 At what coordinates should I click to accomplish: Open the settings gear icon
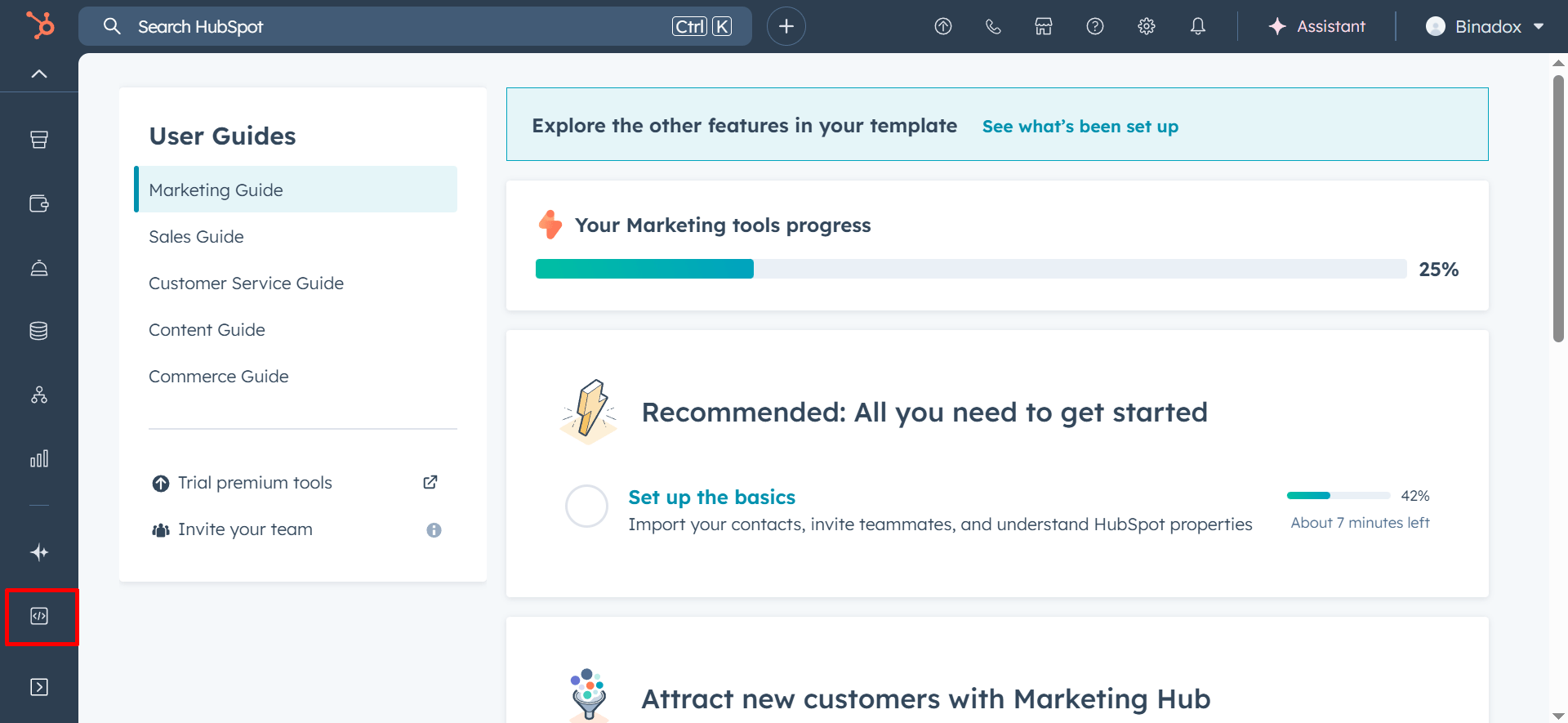click(x=1147, y=27)
